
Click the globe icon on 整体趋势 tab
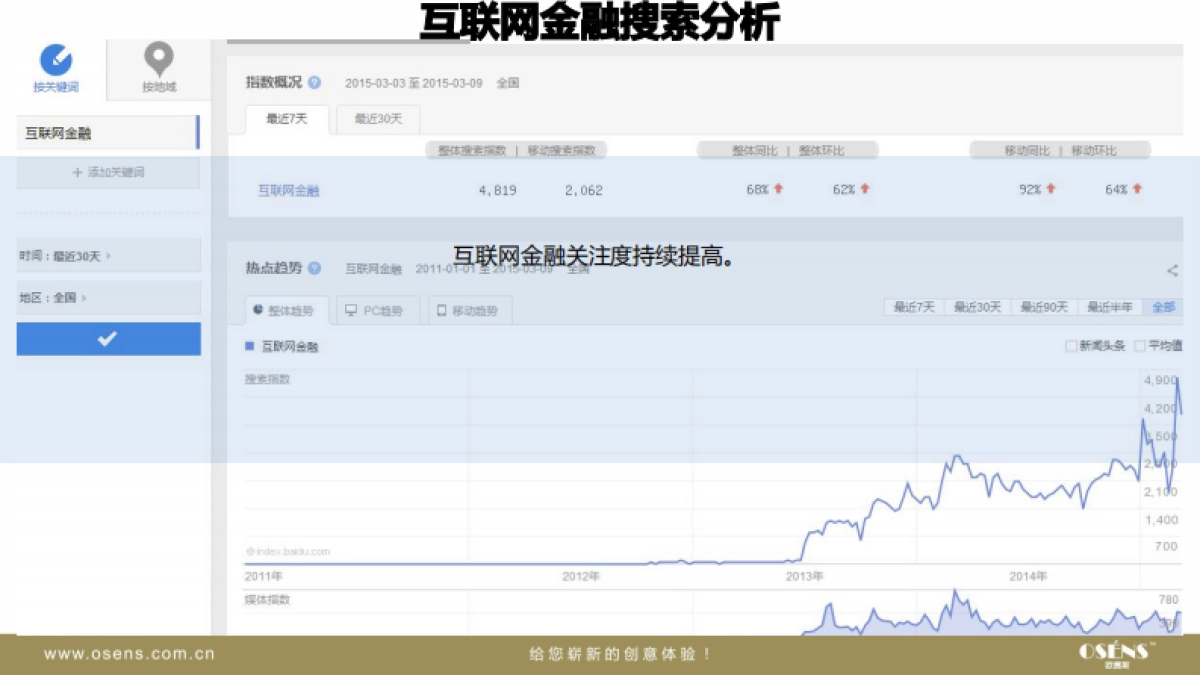258,308
